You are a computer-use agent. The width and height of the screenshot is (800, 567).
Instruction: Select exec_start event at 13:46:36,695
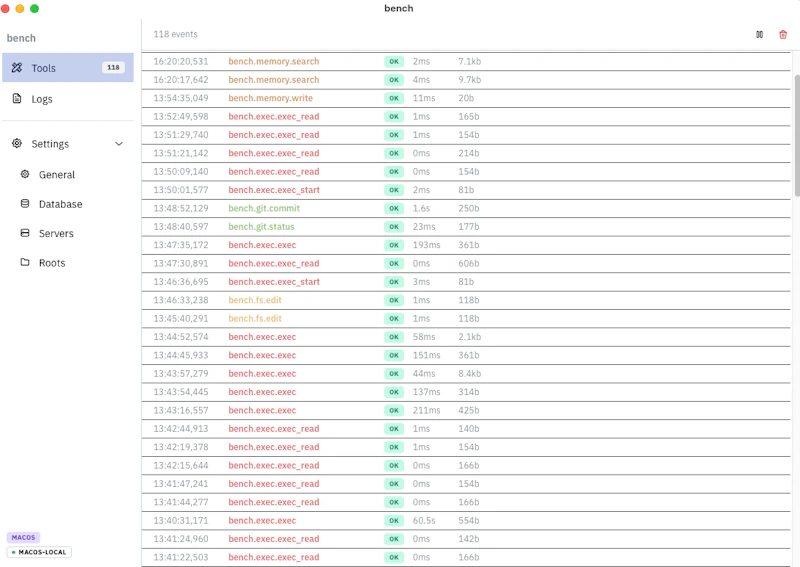point(466,282)
